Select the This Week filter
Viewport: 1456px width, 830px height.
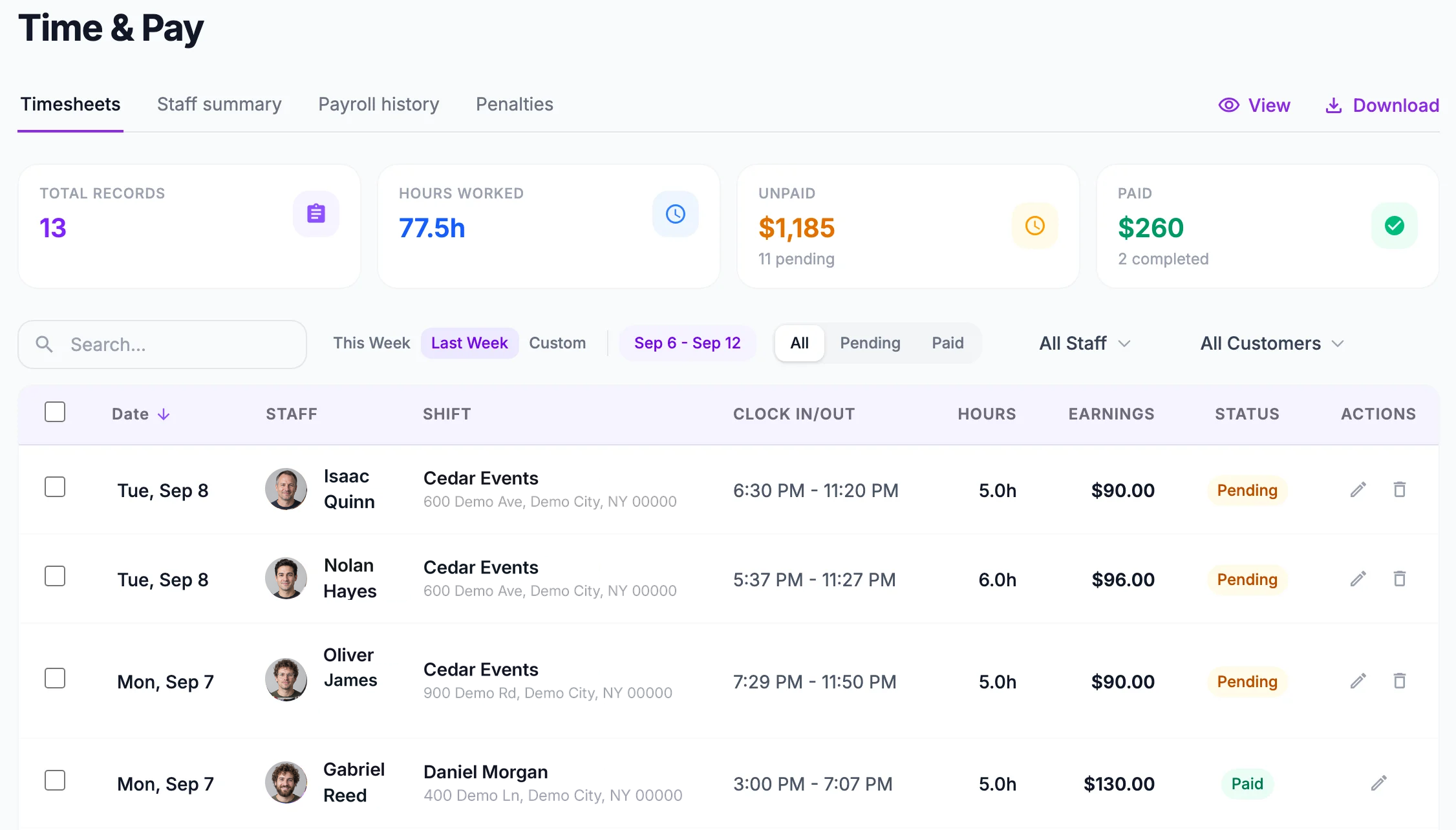click(372, 343)
